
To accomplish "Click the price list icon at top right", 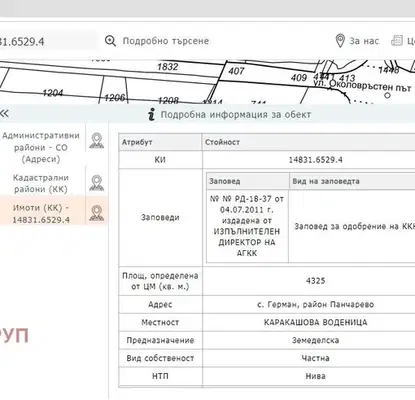I will coord(396,41).
